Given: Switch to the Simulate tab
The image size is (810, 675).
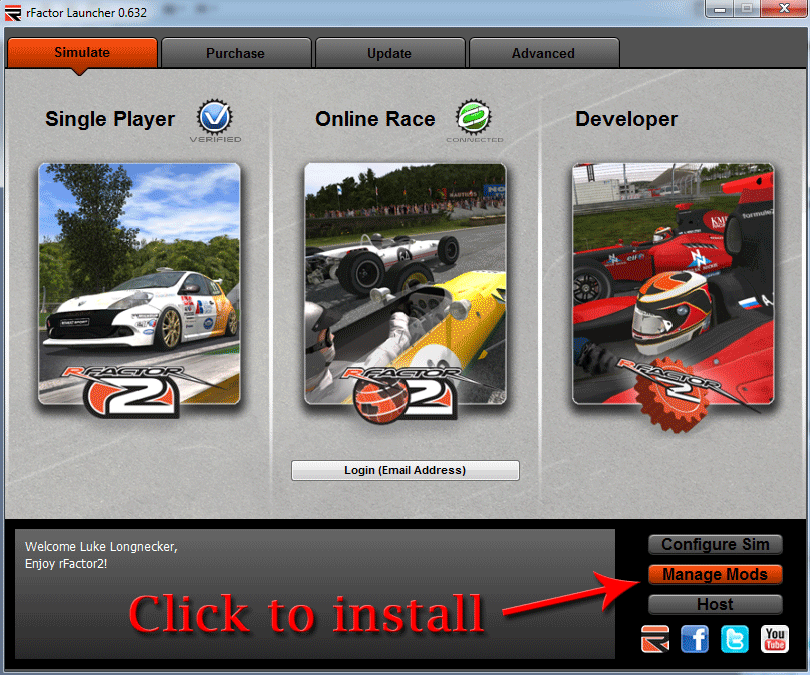Looking at the screenshot, I should pyautogui.click(x=82, y=53).
